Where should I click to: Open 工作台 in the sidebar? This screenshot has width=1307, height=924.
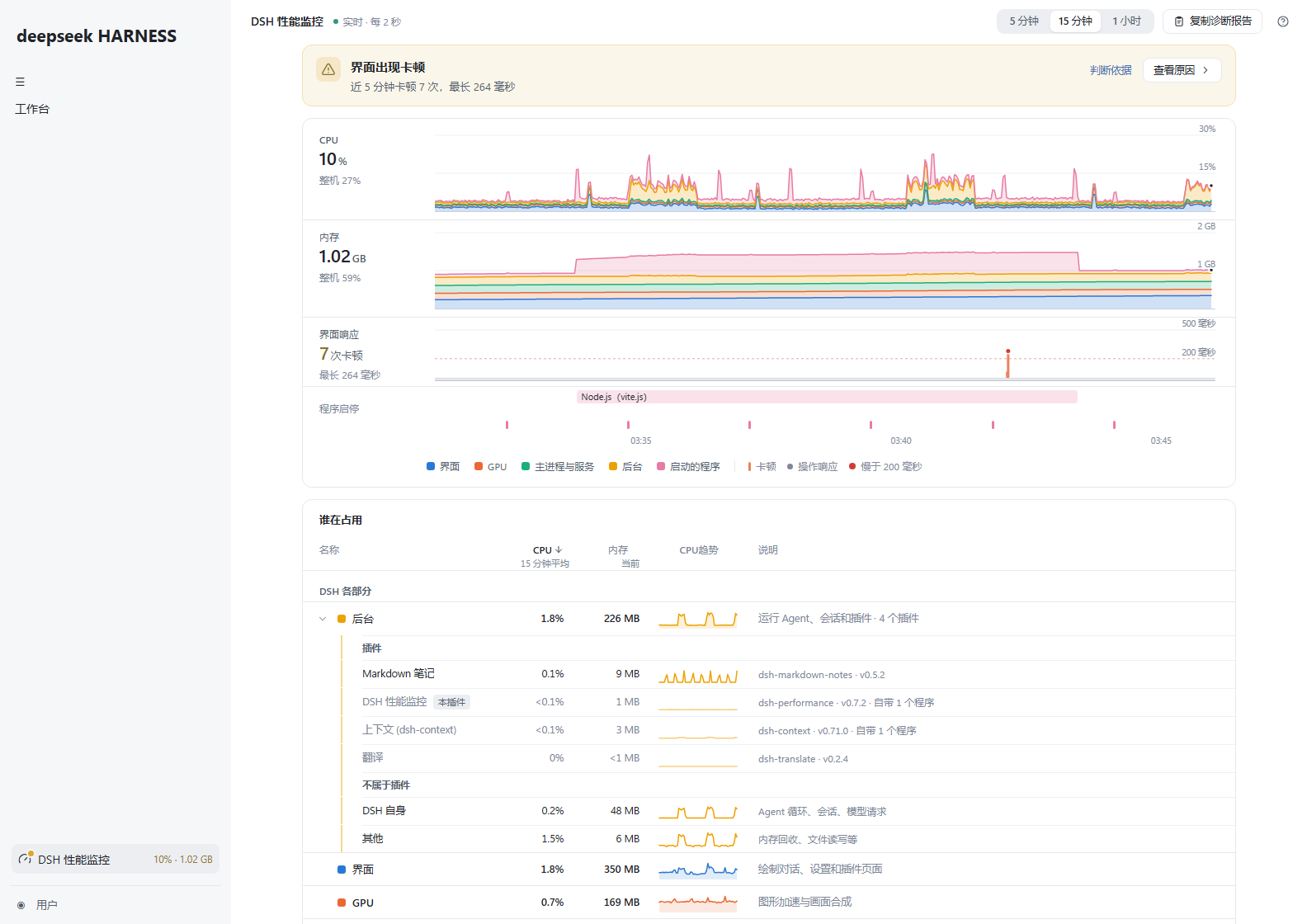click(32, 109)
